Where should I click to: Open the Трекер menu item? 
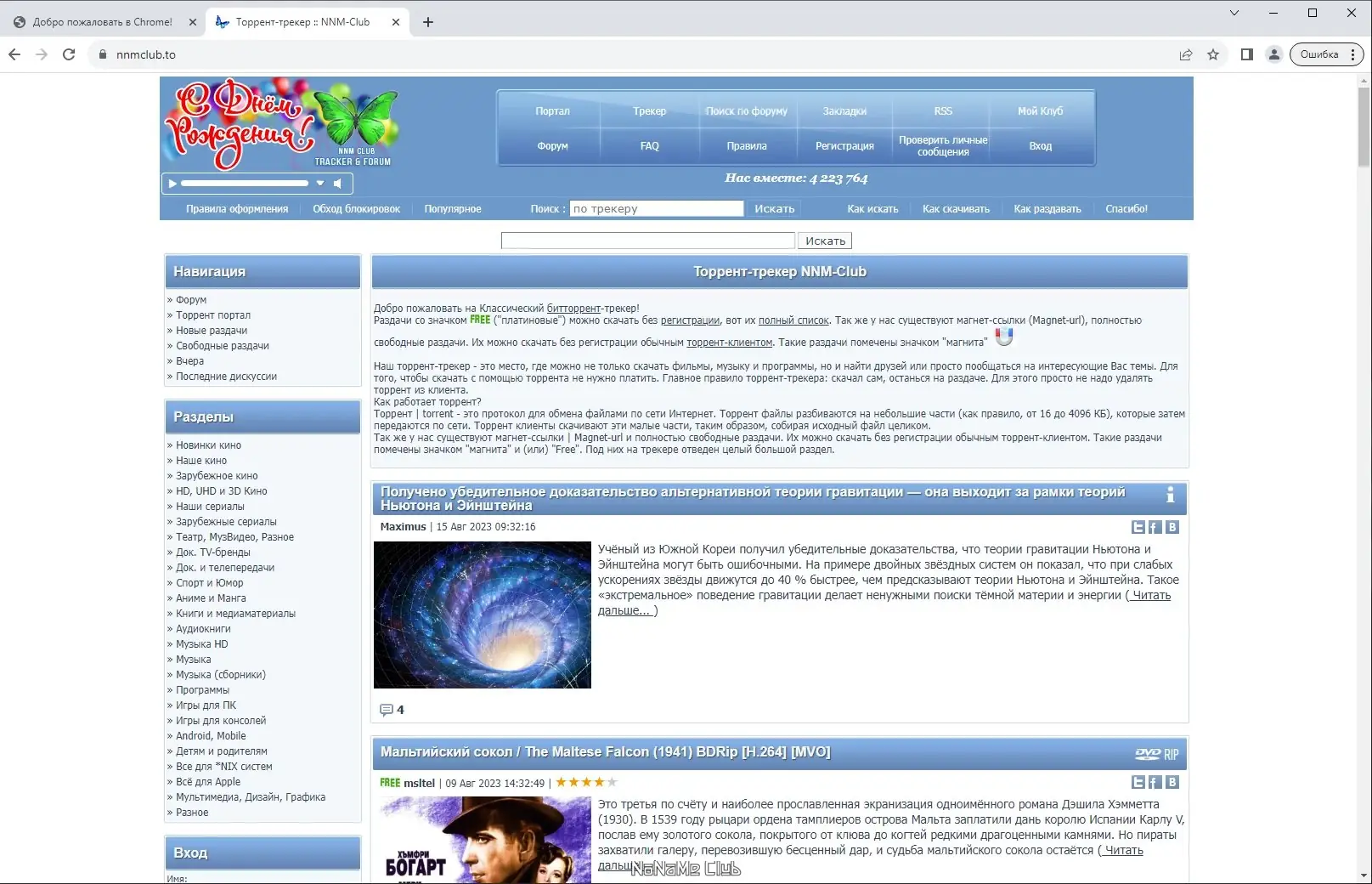tap(650, 111)
